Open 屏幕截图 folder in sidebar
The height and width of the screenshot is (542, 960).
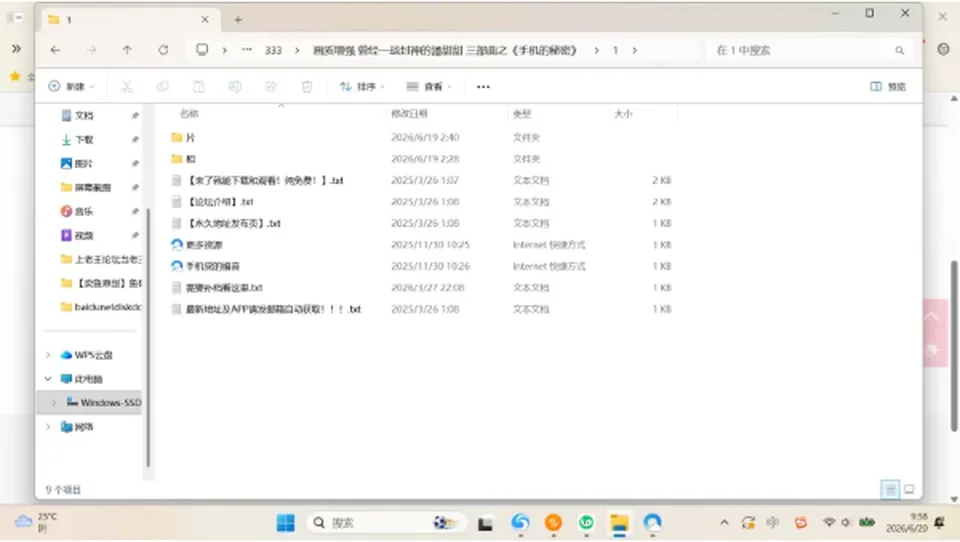pos(86,187)
